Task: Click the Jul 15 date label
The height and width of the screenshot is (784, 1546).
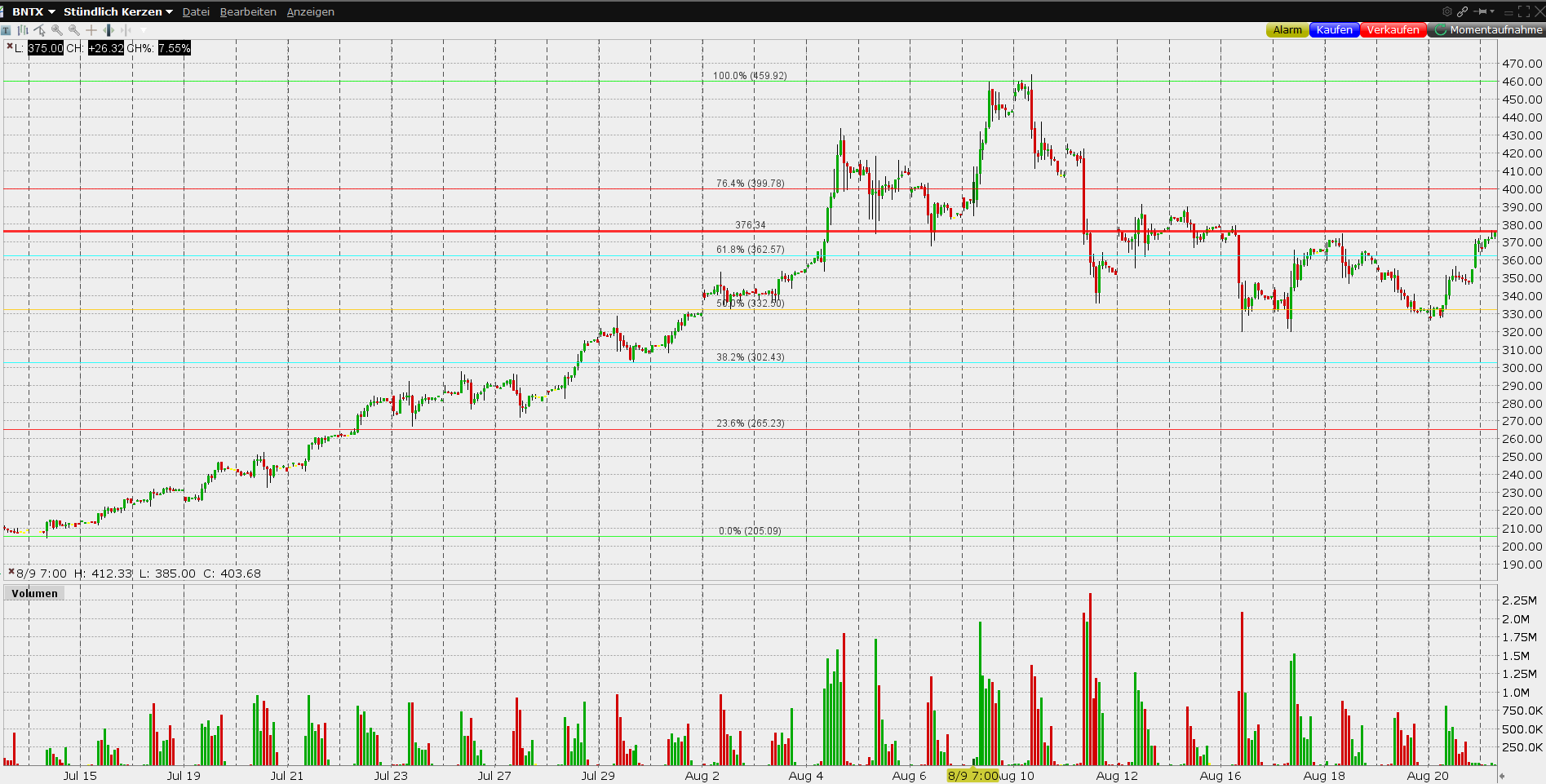Action: point(80,776)
